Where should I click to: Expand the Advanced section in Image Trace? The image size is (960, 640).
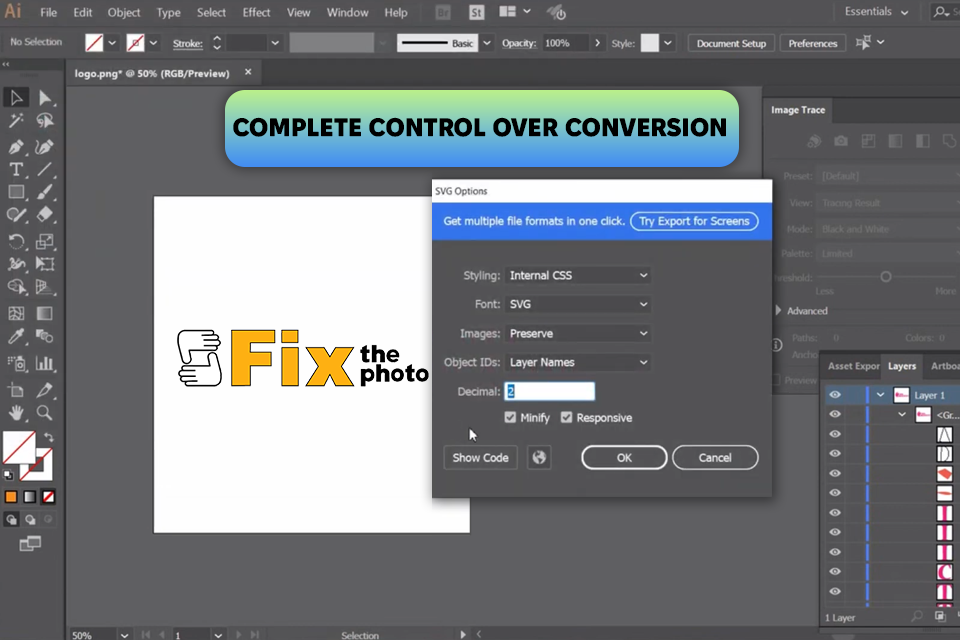(x=778, y=311)
